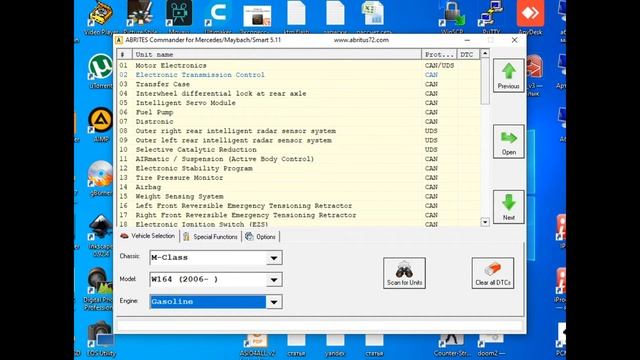Open EOS Utility desktop shortcut
Viewport: 640px width, 360px height.
(100, 339)
